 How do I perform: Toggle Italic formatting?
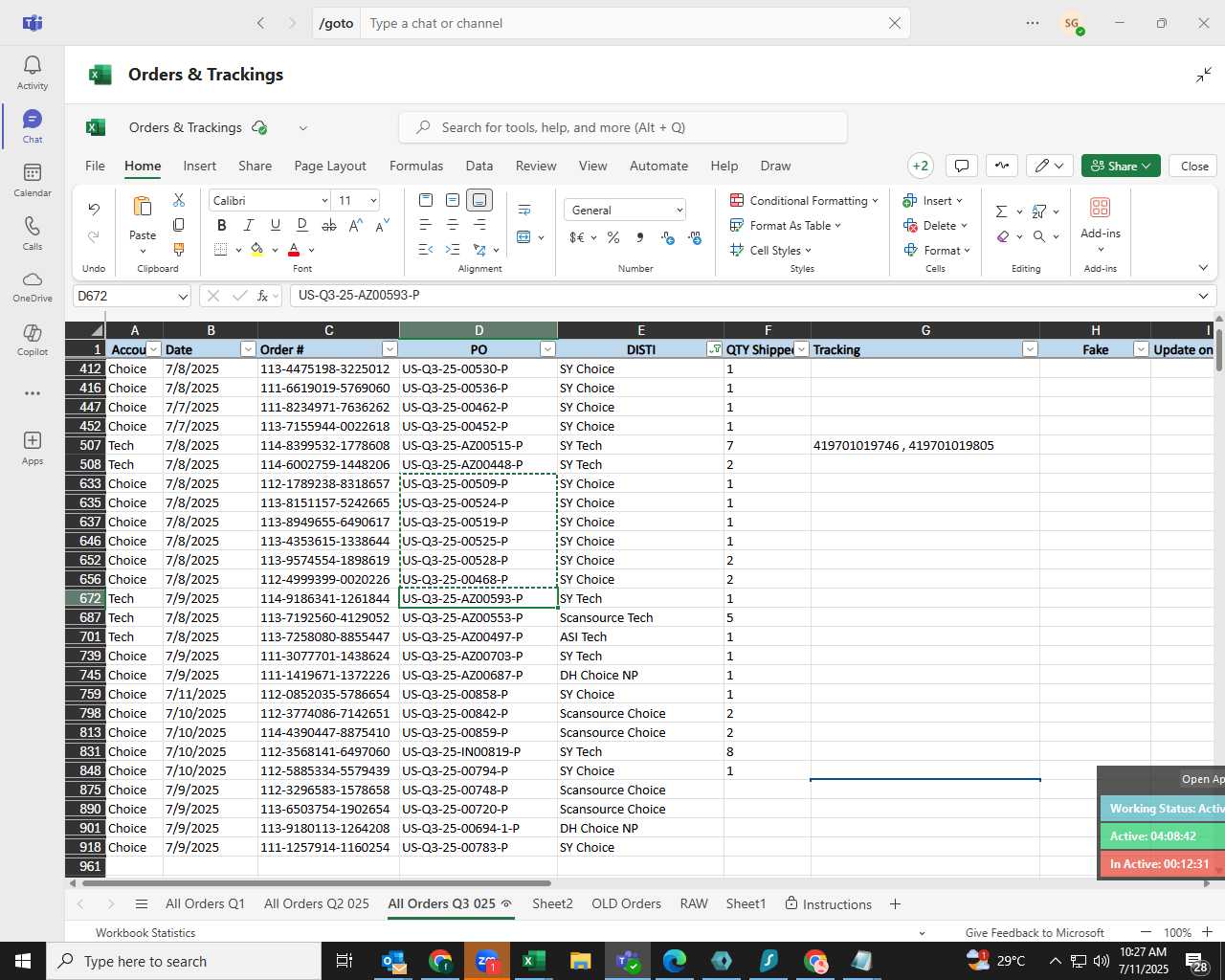[249, 225]
